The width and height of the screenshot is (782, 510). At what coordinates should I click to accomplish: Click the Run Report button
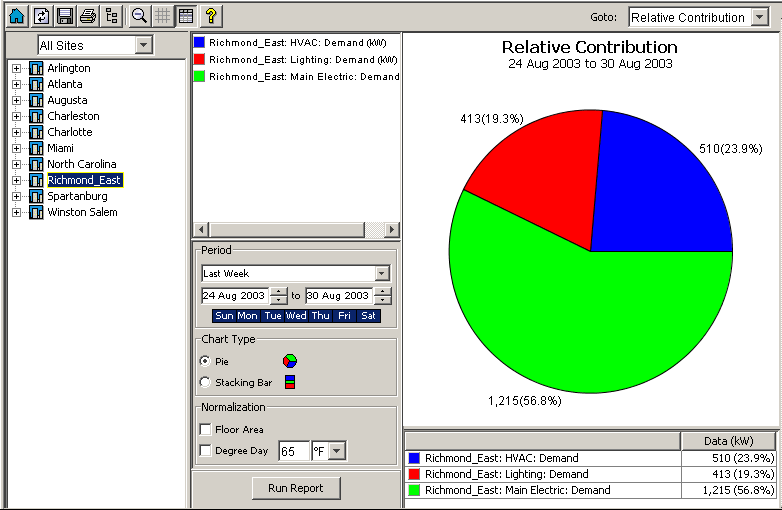(x=296, y=488)
